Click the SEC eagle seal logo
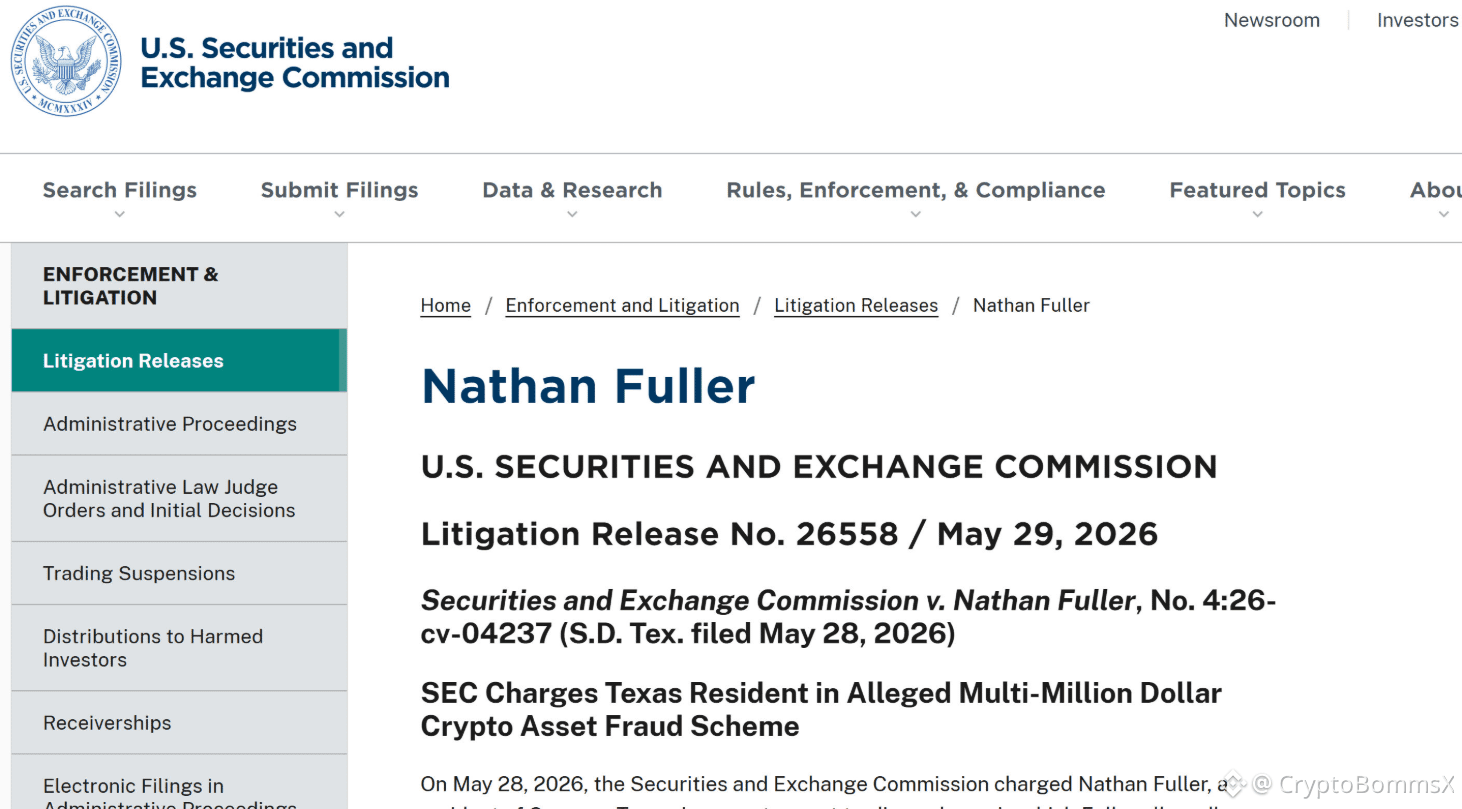 pyautogui.click(x=67, y=62)
